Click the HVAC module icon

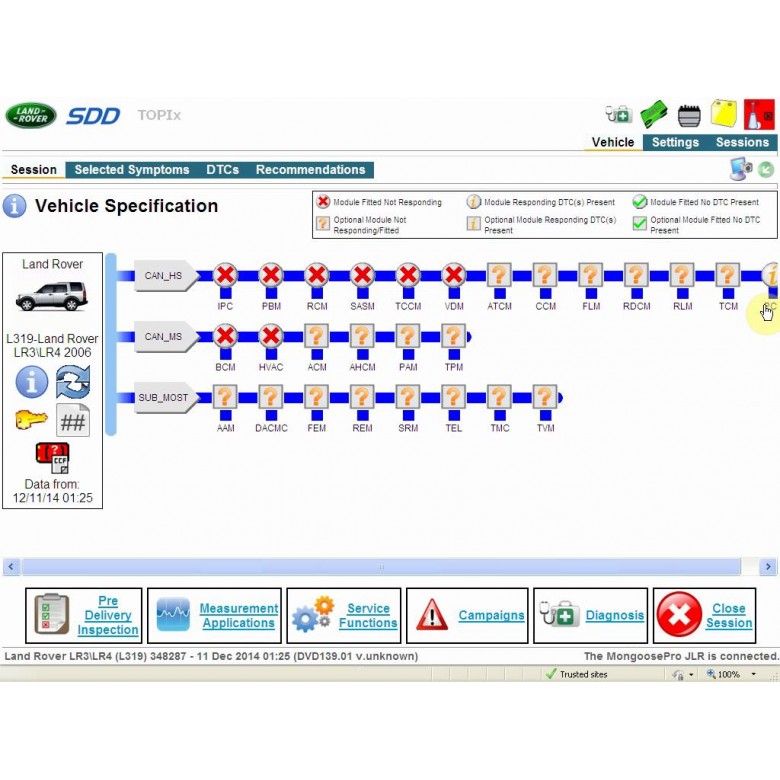(271, 336)
